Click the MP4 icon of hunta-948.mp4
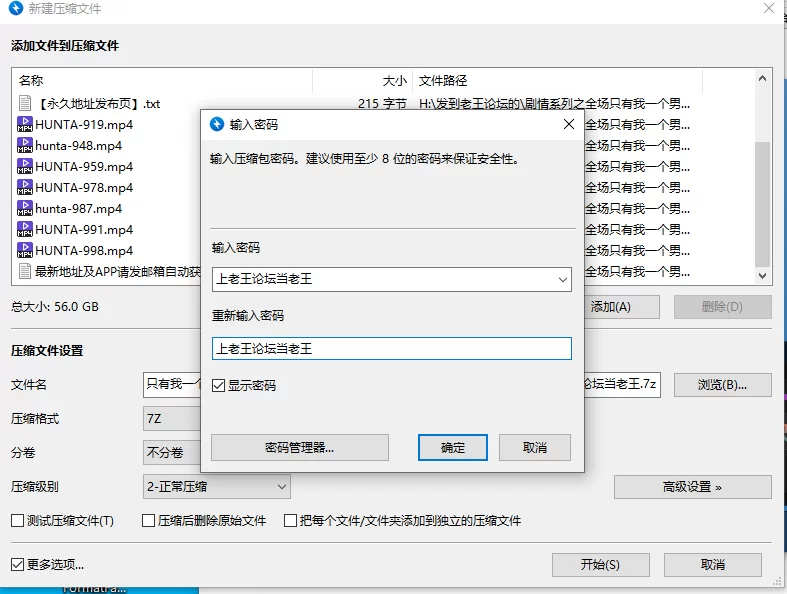The image size is (787, 594). pos(25,145)
